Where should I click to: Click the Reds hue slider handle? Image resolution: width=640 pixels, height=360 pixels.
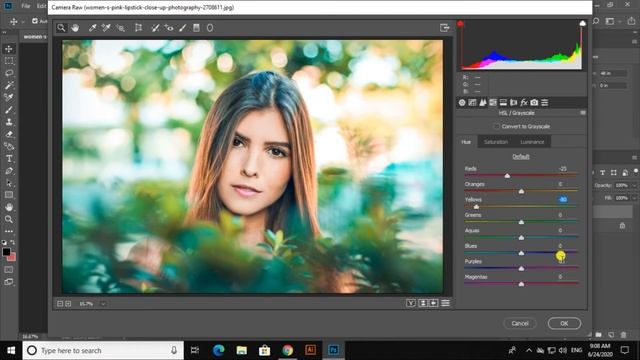pos(507,176)
